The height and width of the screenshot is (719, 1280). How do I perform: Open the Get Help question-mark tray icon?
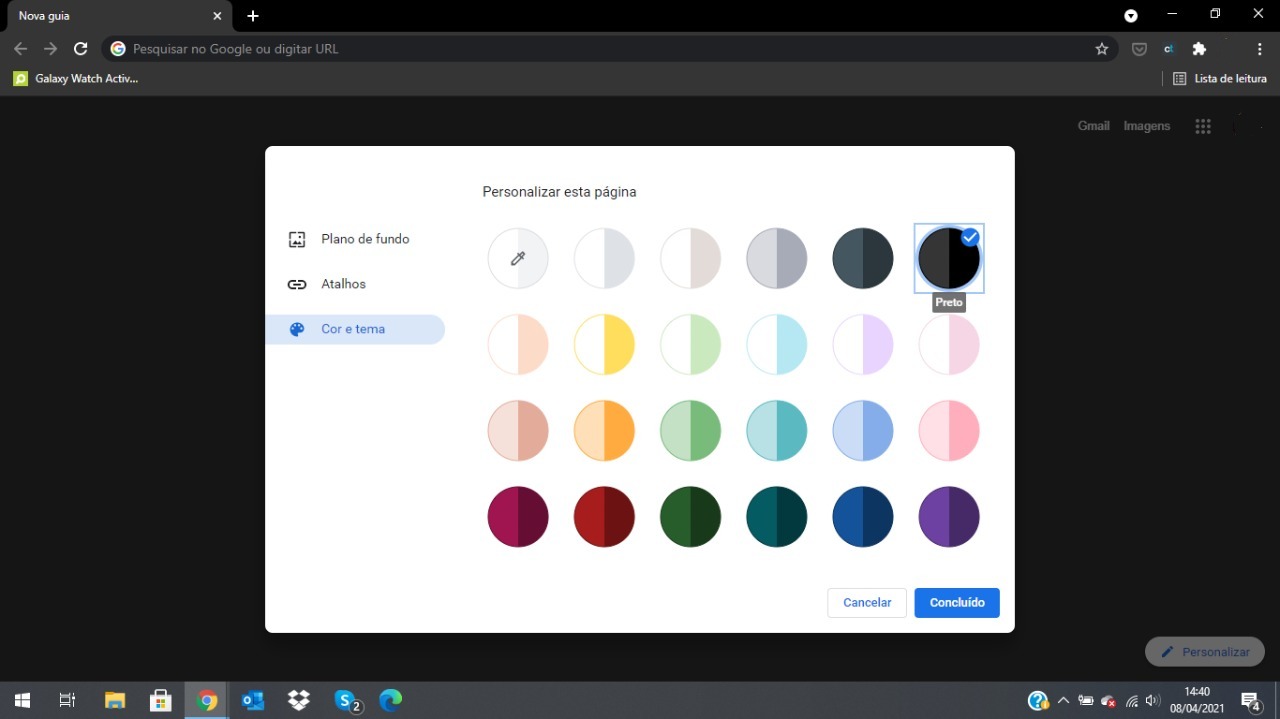coord(1038,701)
